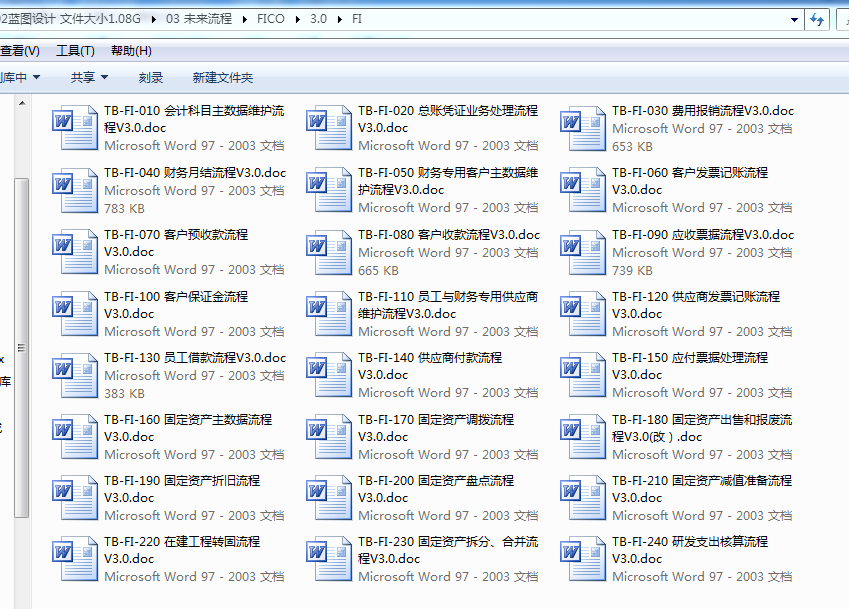This screenshot has width=849, height=609.
Task: Select the TB-FI-240 Word document icon
Action: click(x=583, y=559)
